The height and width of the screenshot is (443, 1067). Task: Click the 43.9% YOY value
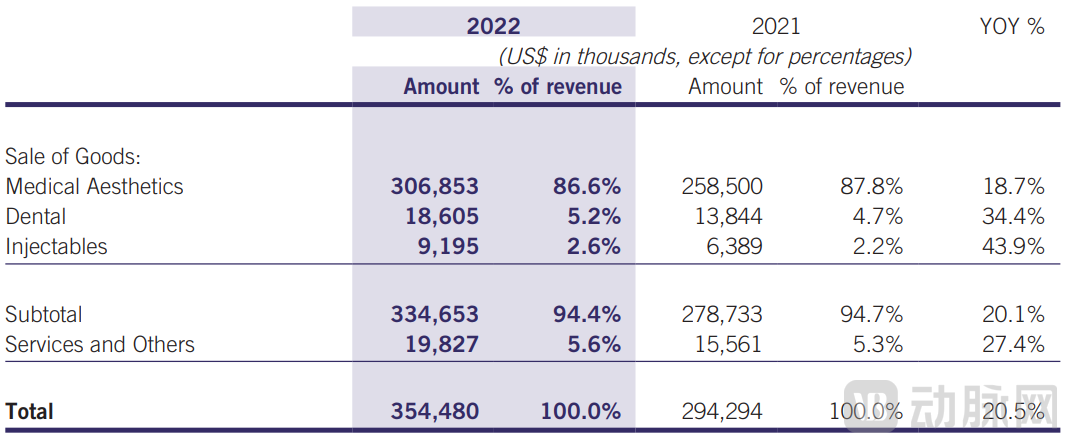(1013, 246)
